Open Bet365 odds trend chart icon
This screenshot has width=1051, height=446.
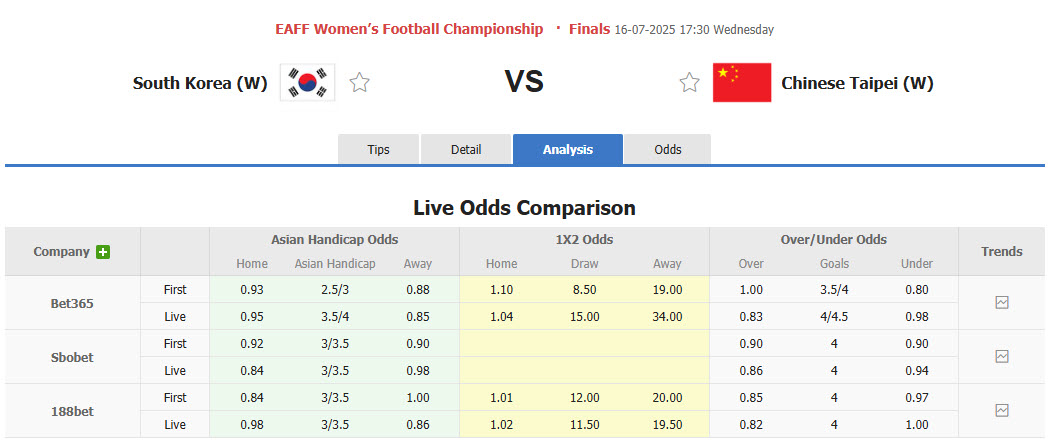point(1002,302)
